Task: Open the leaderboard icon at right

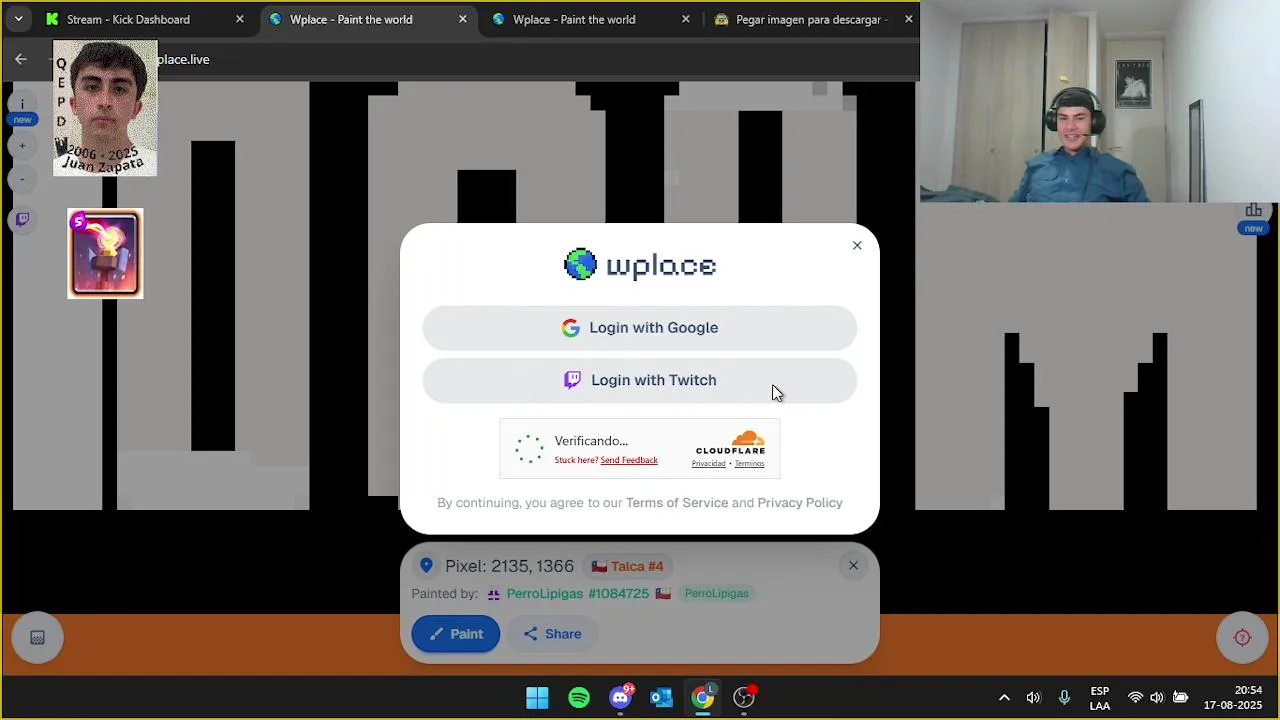Action: tap(1253, 210)
